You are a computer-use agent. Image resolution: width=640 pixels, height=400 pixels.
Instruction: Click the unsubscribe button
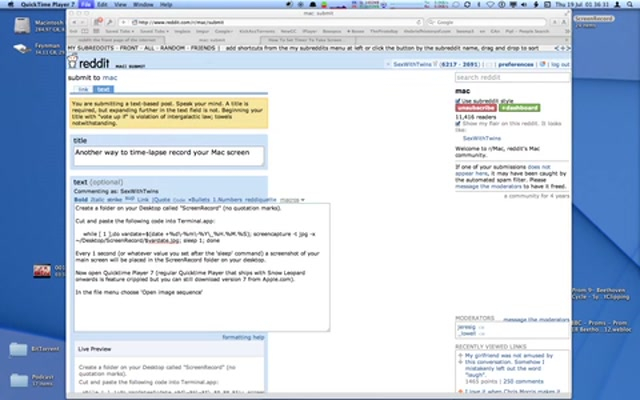pos(476,109)
